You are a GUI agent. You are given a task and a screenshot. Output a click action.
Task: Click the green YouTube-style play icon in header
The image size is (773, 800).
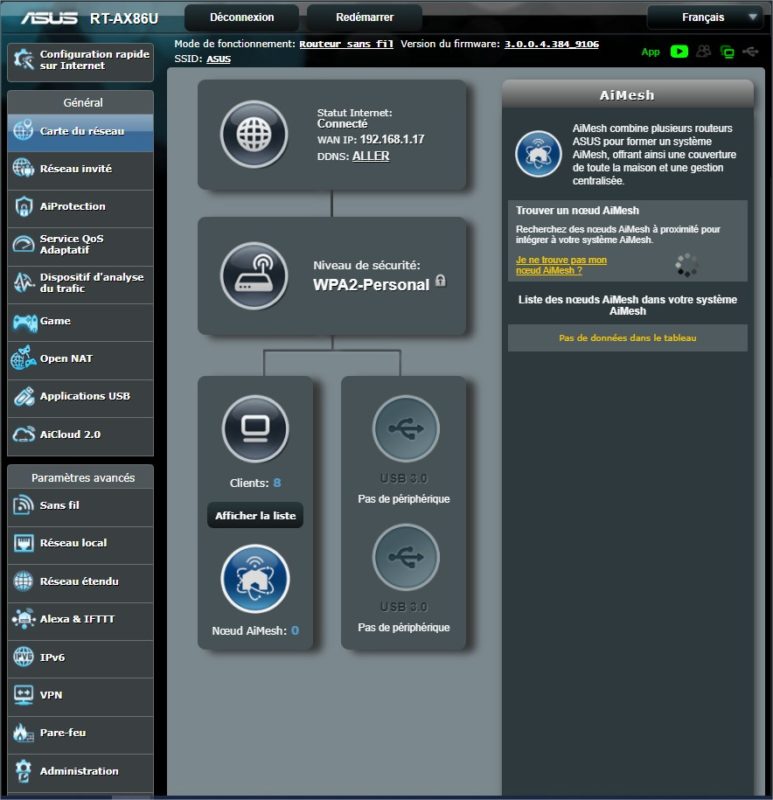tap(679, 52)
